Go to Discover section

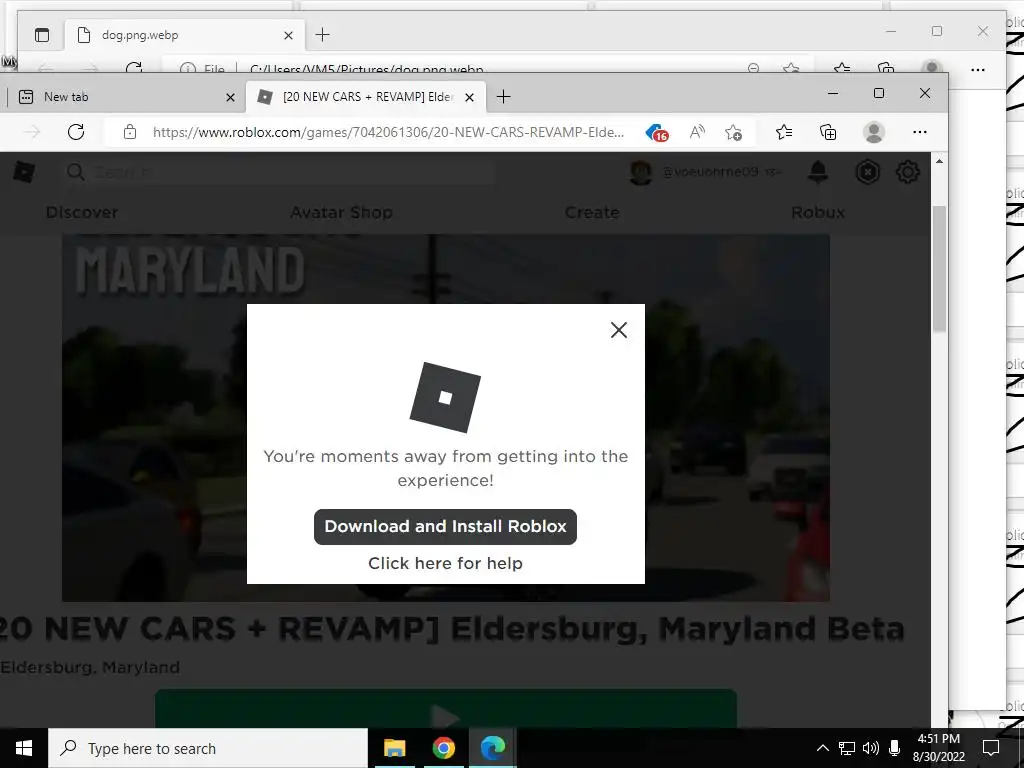(x=82, y=212)
